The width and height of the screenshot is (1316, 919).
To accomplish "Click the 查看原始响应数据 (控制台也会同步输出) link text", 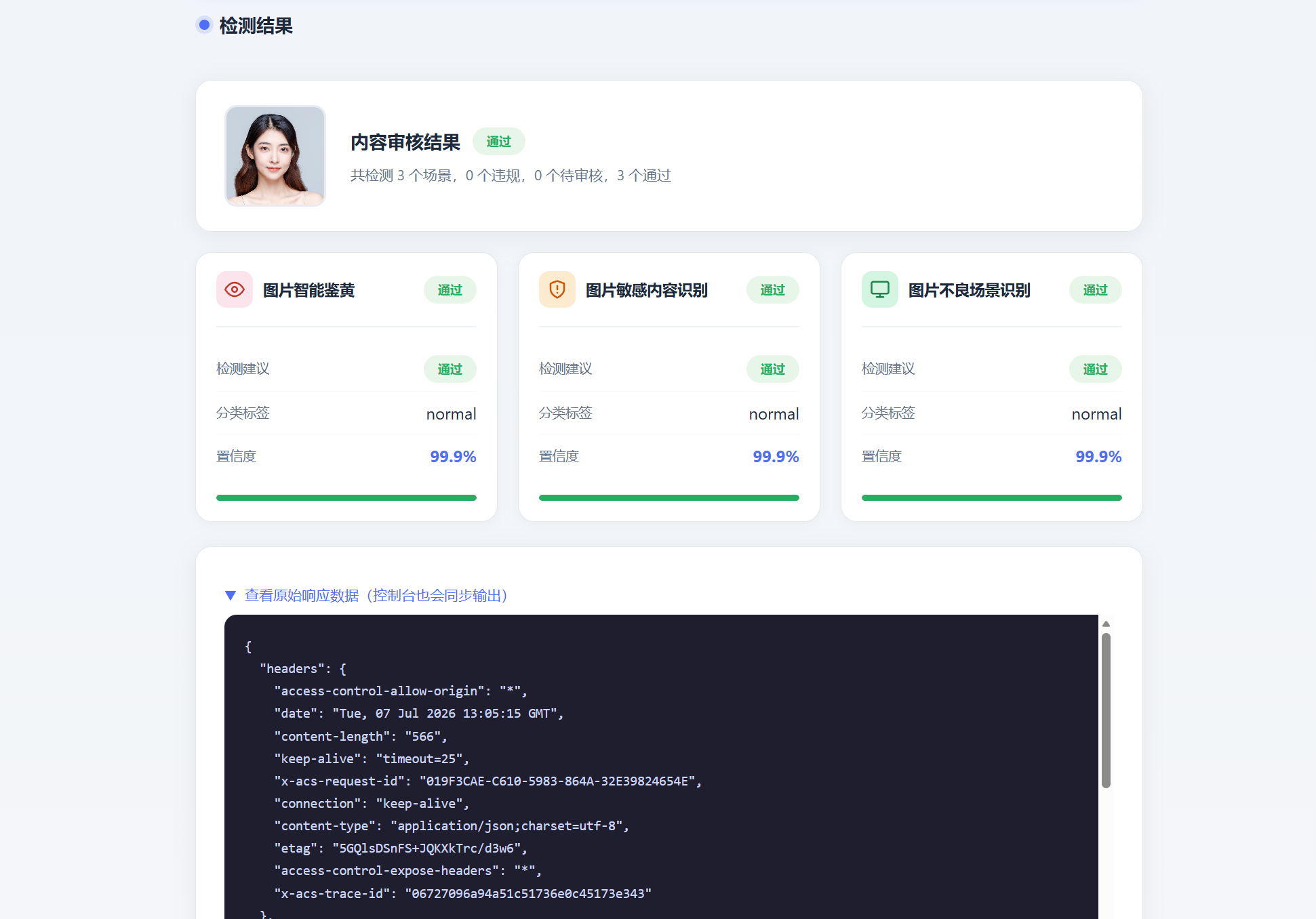I will pos(376,595).
